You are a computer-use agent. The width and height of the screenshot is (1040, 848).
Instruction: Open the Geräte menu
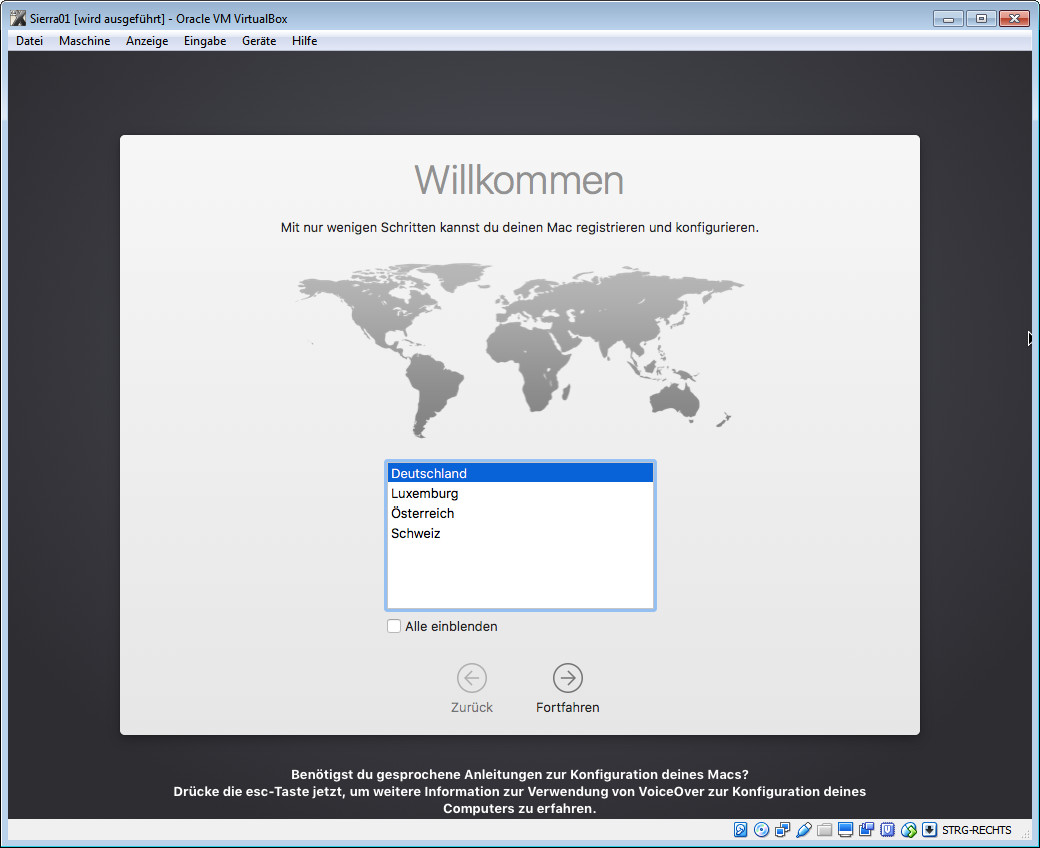(x=259, y=41)
